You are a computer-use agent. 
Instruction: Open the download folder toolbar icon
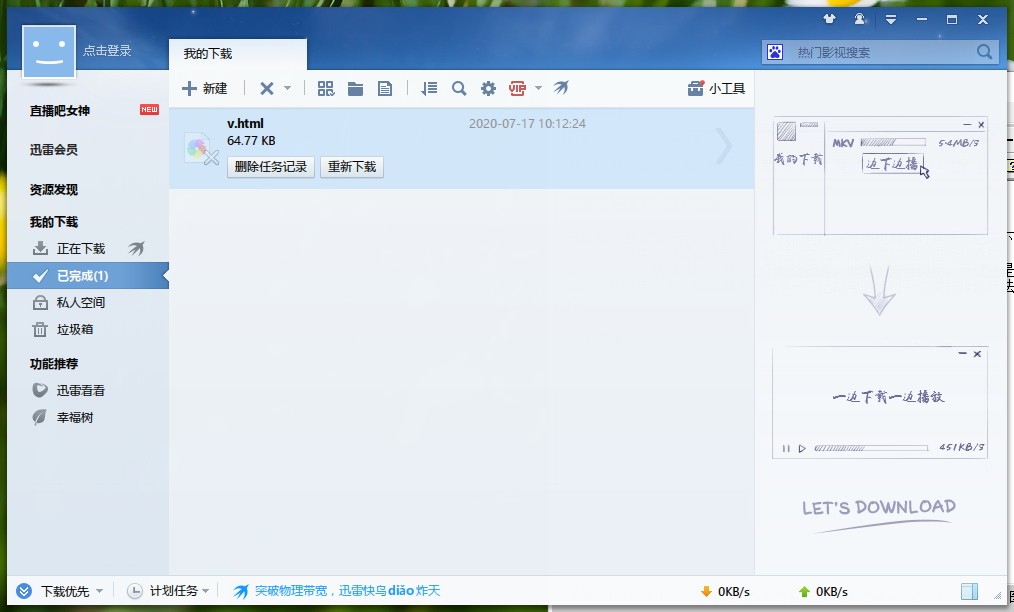[x=355, y=89]
